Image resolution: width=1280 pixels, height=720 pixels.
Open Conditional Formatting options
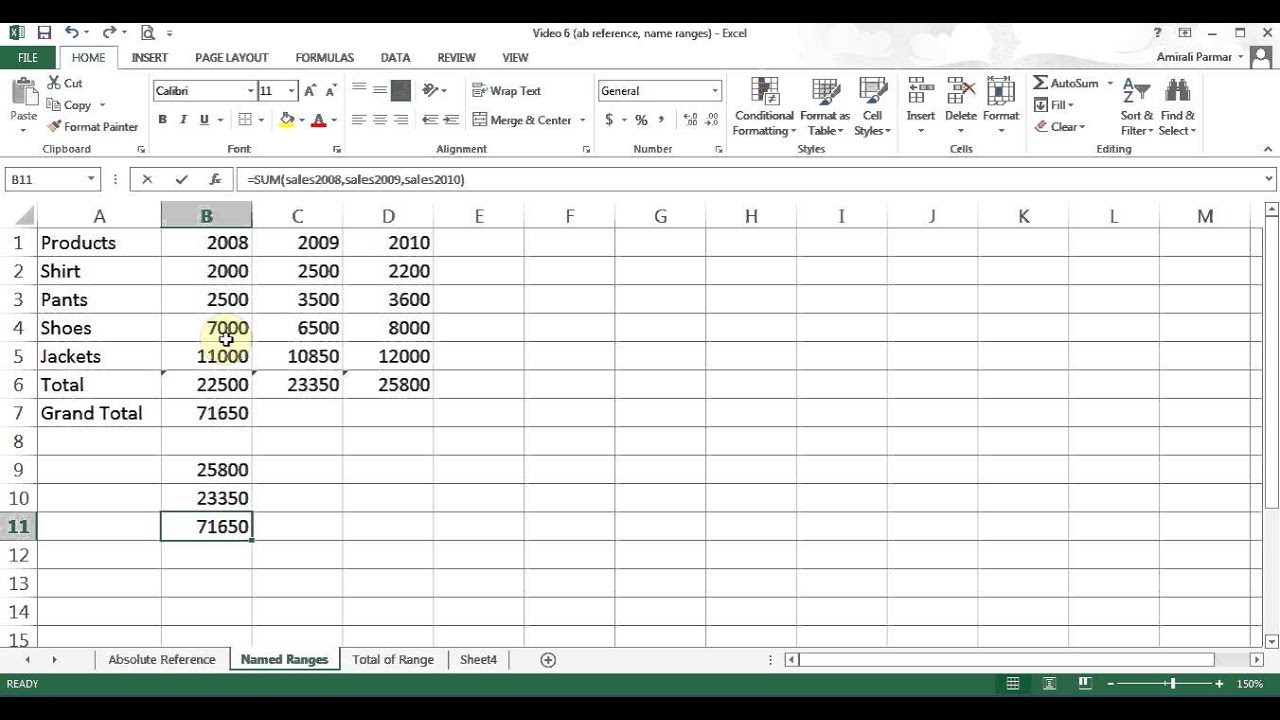764,107
